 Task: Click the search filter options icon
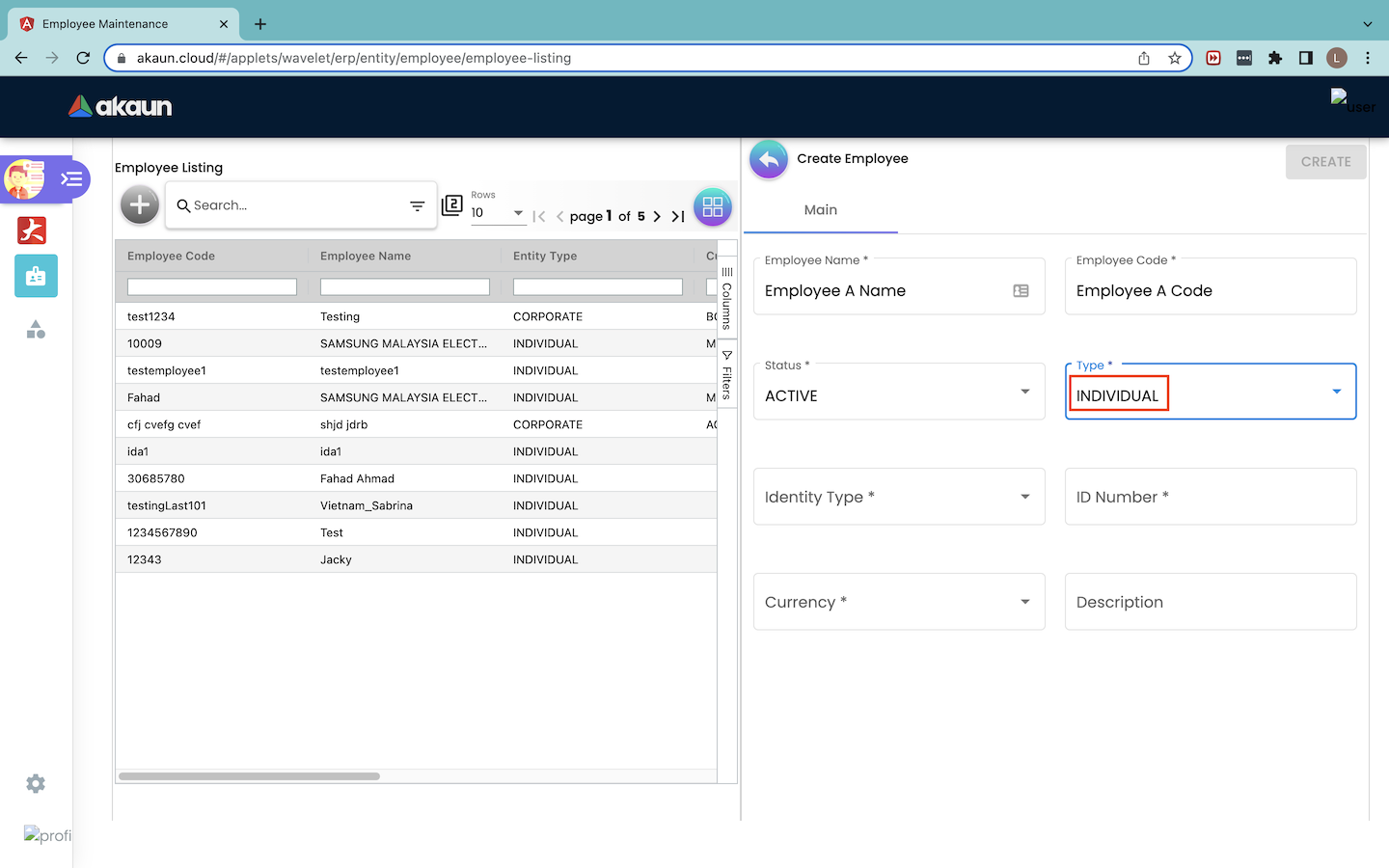[417, 206]
